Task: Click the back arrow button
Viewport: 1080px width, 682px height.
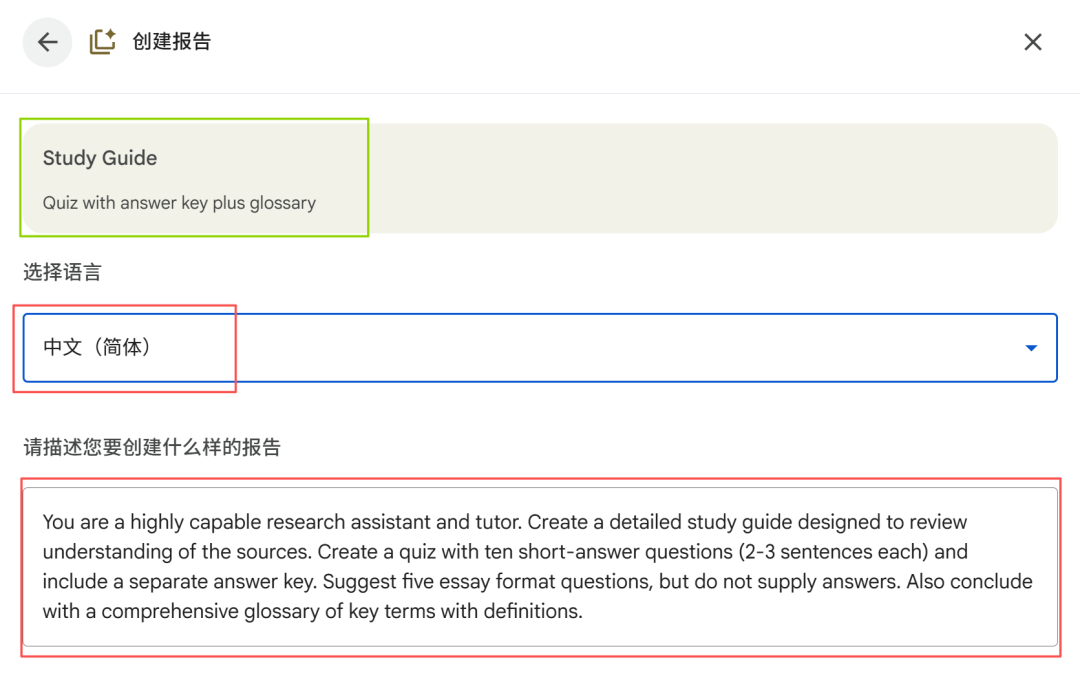Action: pyautogui.click(x=48, y=42)
